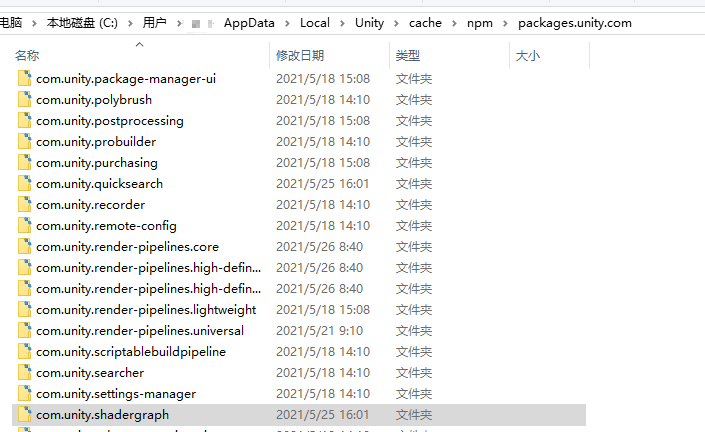Navigate to 本地磁盘 (C:) in address bar

coord(82,22)
